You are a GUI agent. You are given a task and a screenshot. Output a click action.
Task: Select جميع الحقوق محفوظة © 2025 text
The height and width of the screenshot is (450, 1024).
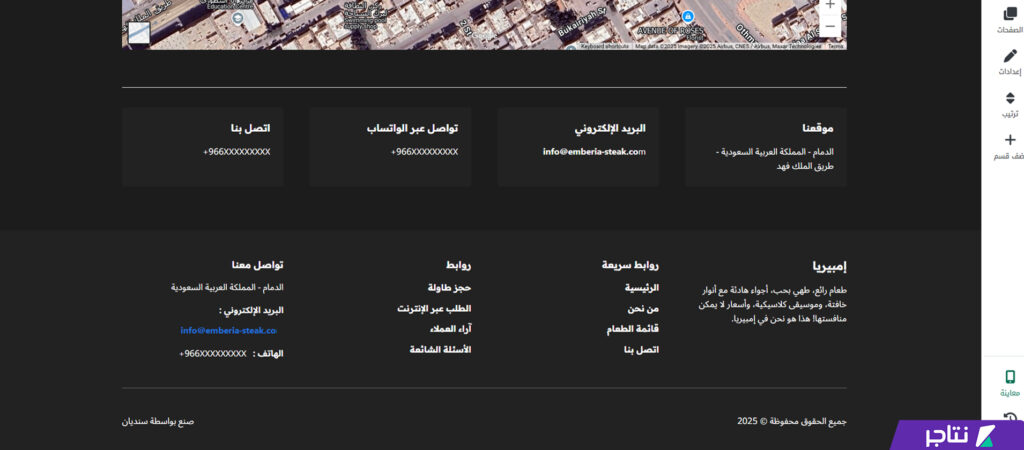point(792,421)
